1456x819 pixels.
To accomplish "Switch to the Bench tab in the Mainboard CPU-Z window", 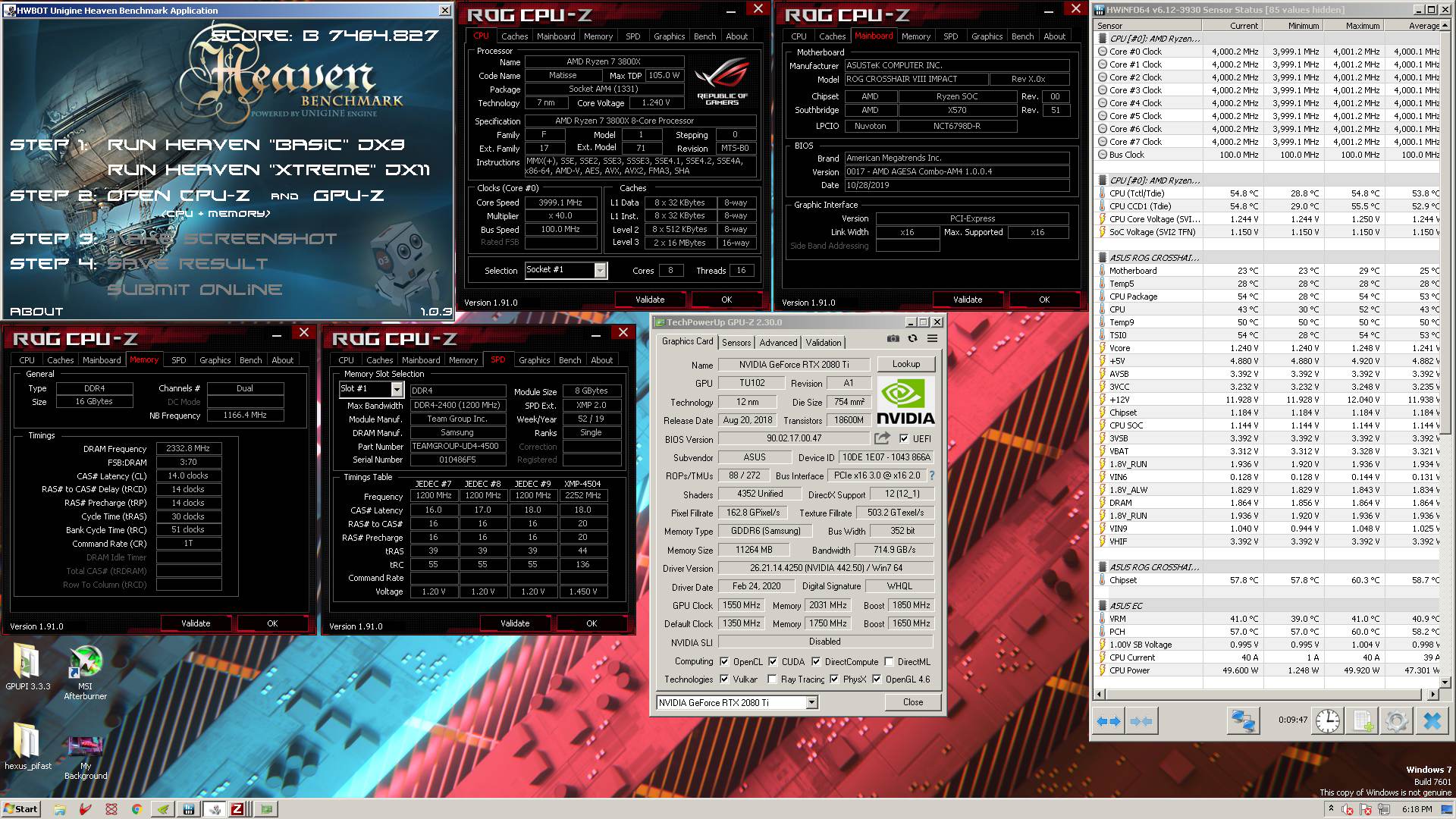I will pos(1022,36).
